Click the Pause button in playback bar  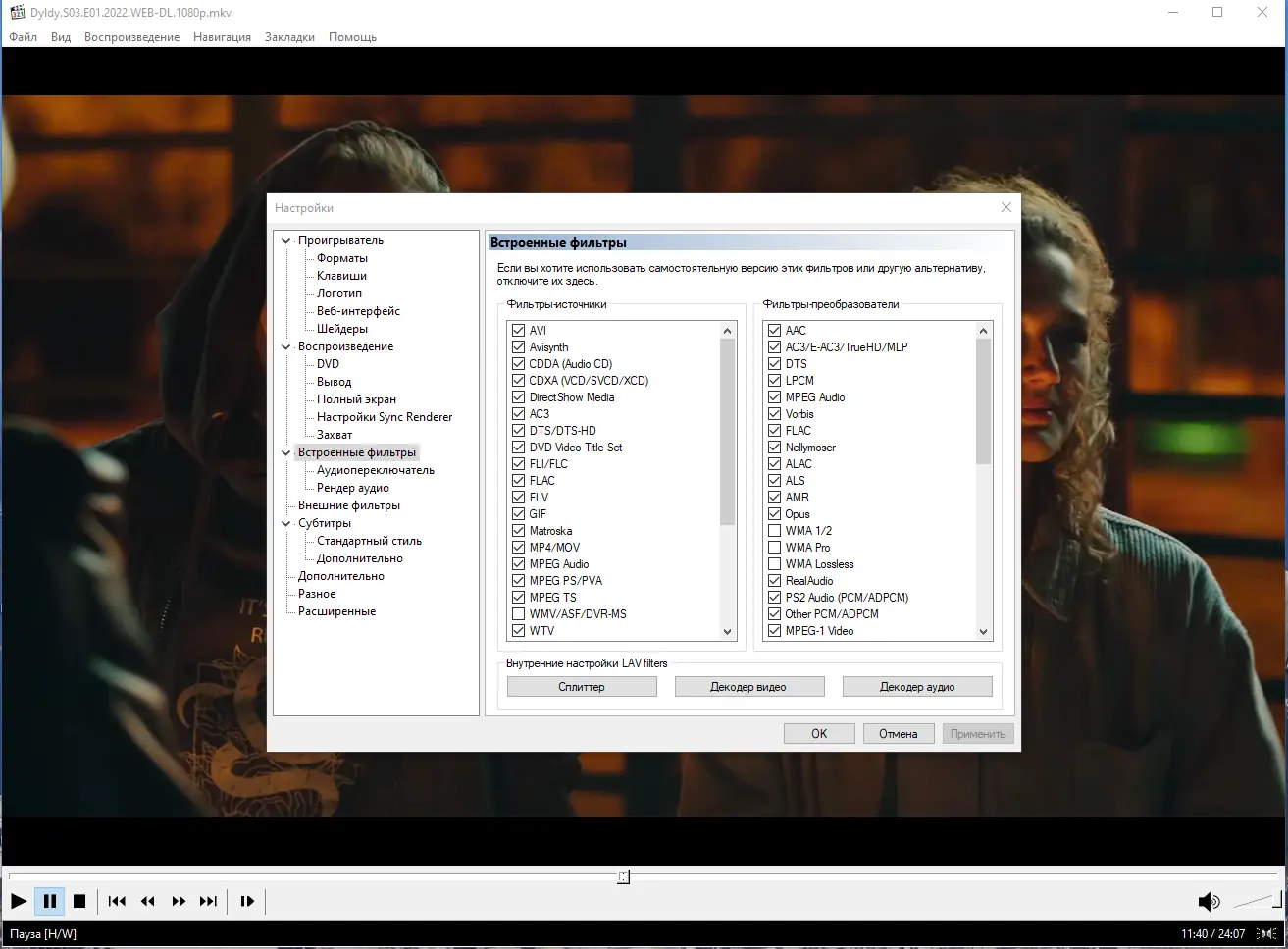[x=50, y=901]
